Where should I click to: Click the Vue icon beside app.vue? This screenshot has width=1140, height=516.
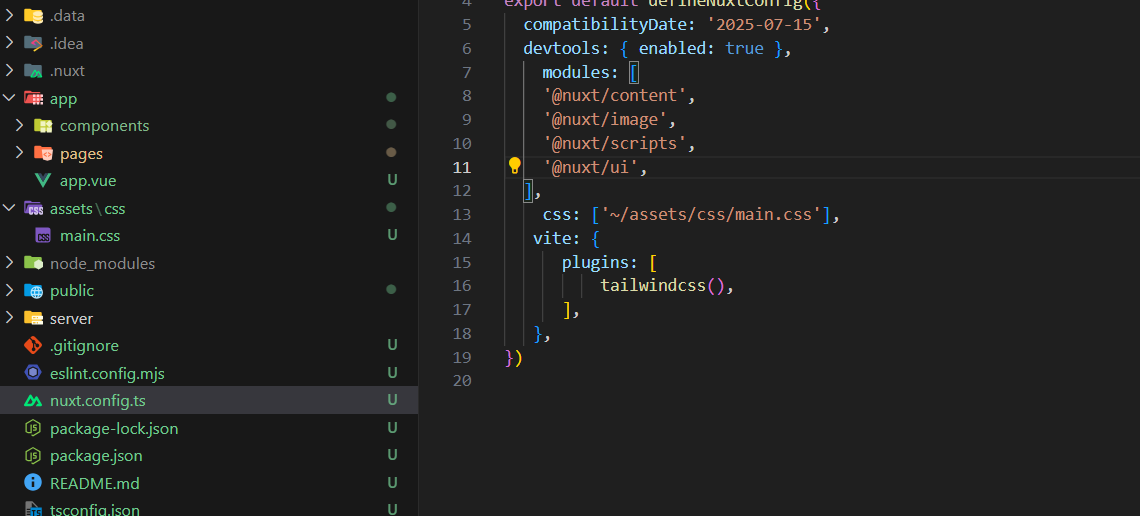point(44,181)
